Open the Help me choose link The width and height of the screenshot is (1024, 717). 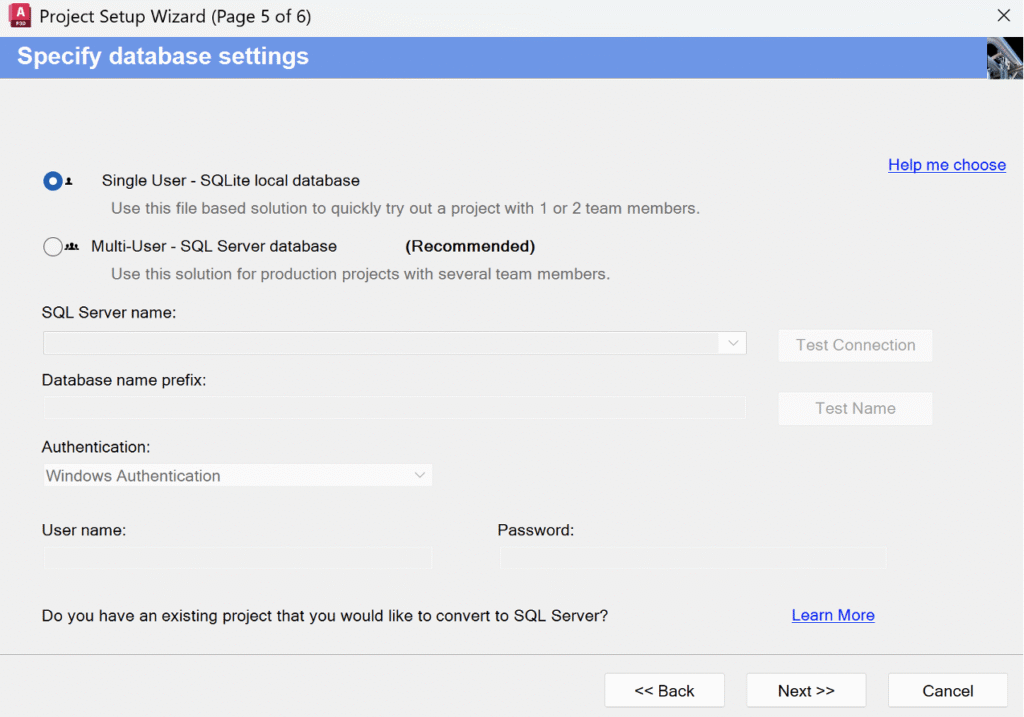click(x=946, y=165)
